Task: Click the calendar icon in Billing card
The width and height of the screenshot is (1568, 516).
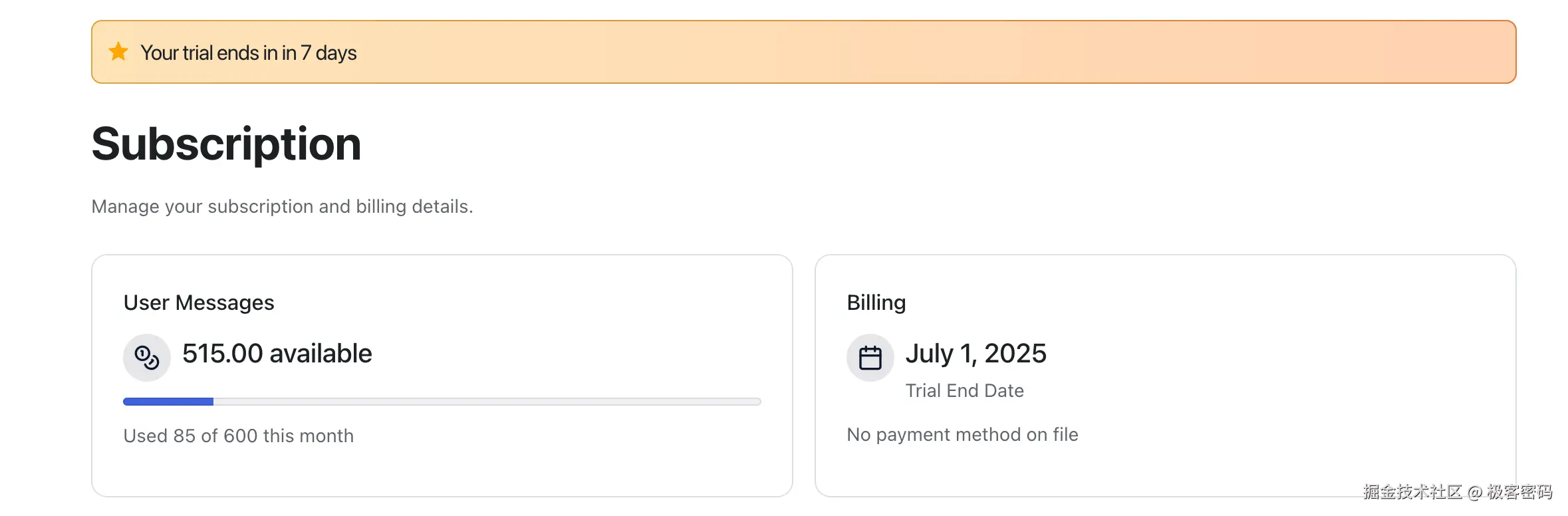Action: (x=870, y=358)
